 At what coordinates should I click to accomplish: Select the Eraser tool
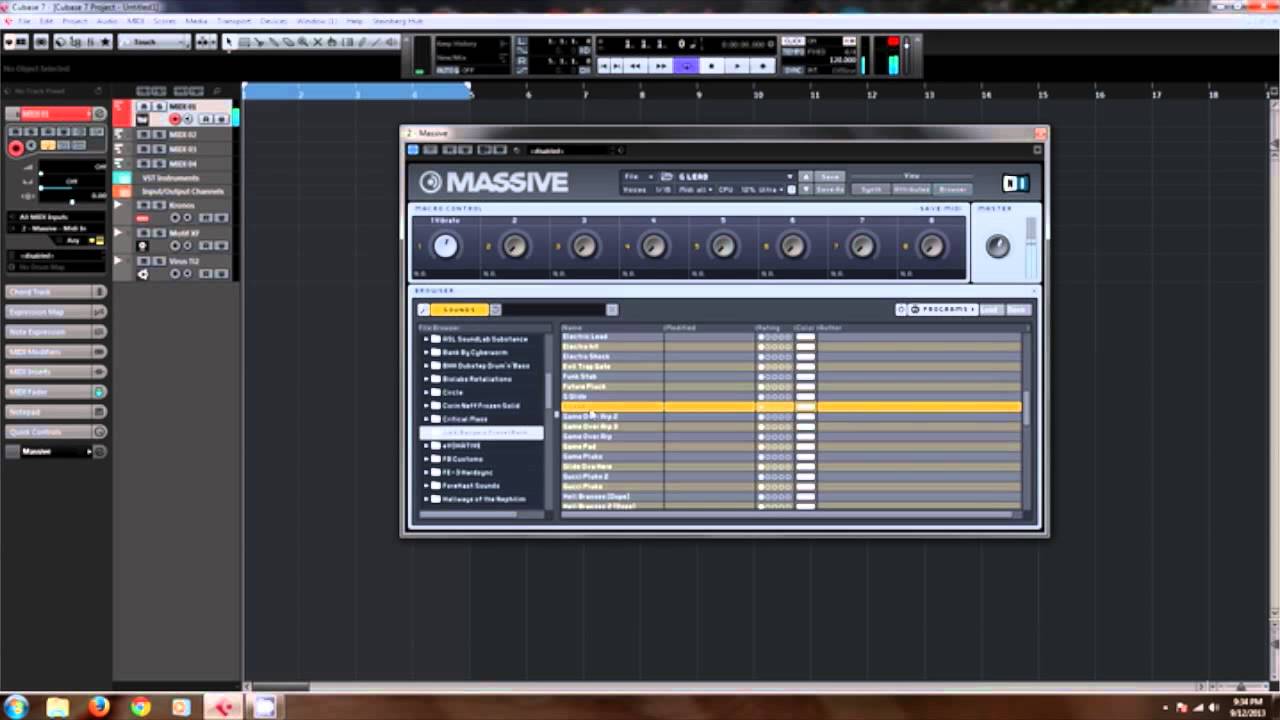point(289,42)
